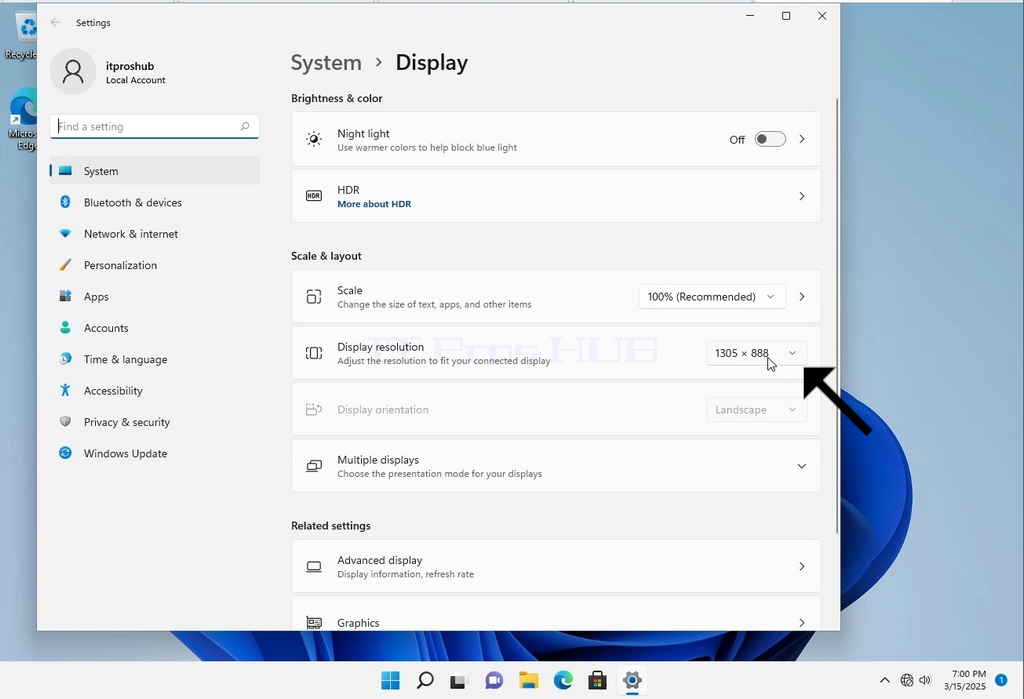1024x699 pixels.
Task: Go to Bluetooth & devices settings
Action: [x=155, y=203]
